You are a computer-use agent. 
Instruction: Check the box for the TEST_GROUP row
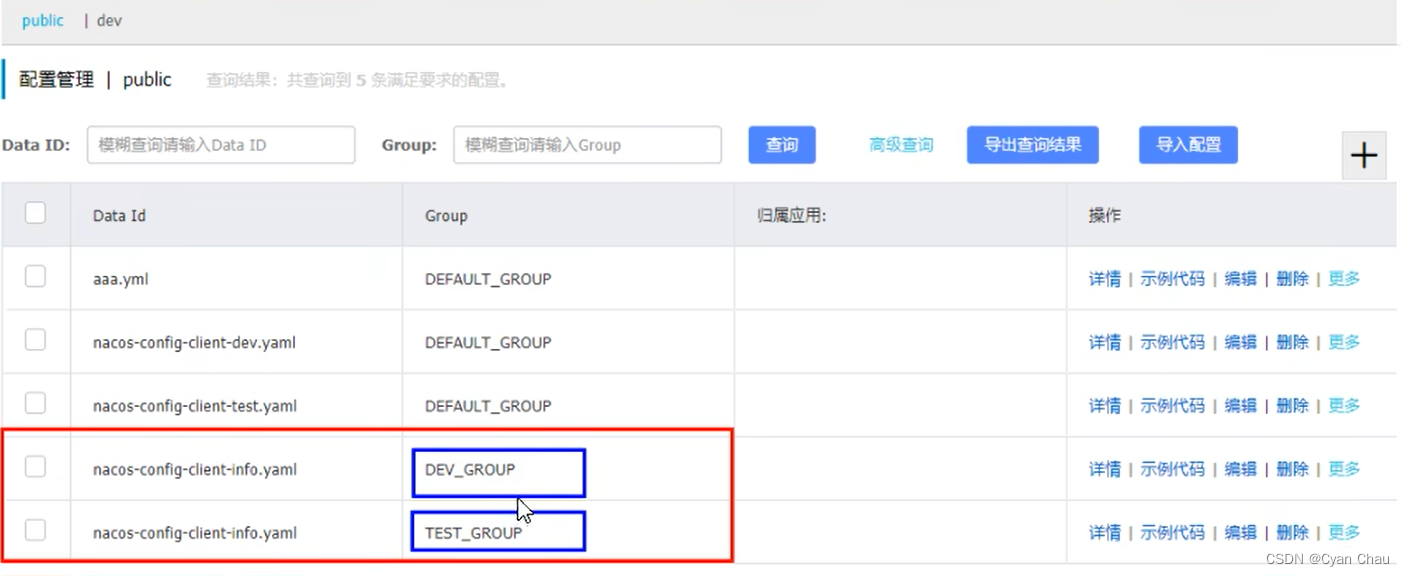click(35, 530)
